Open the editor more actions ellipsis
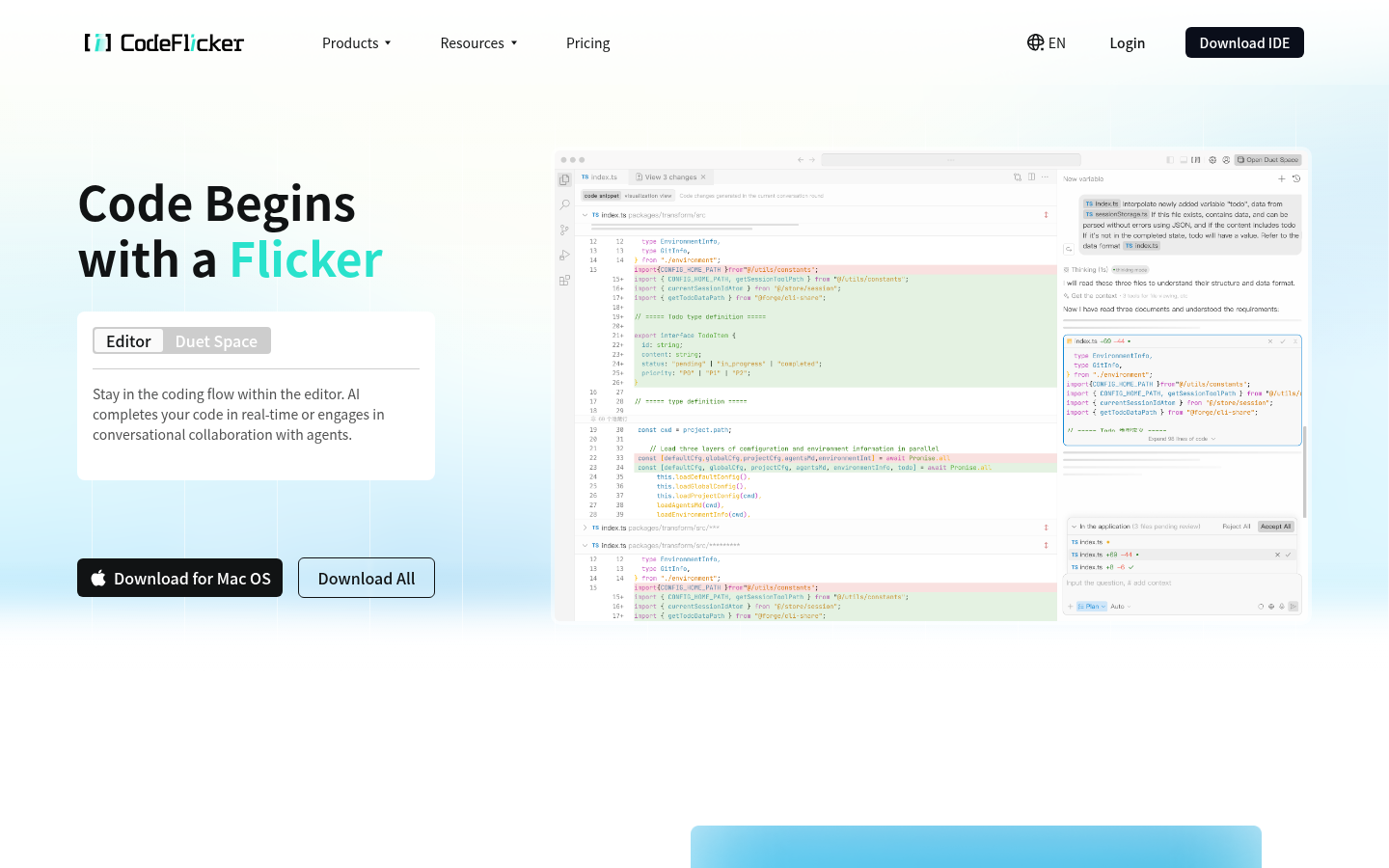 coord(1045,177)
